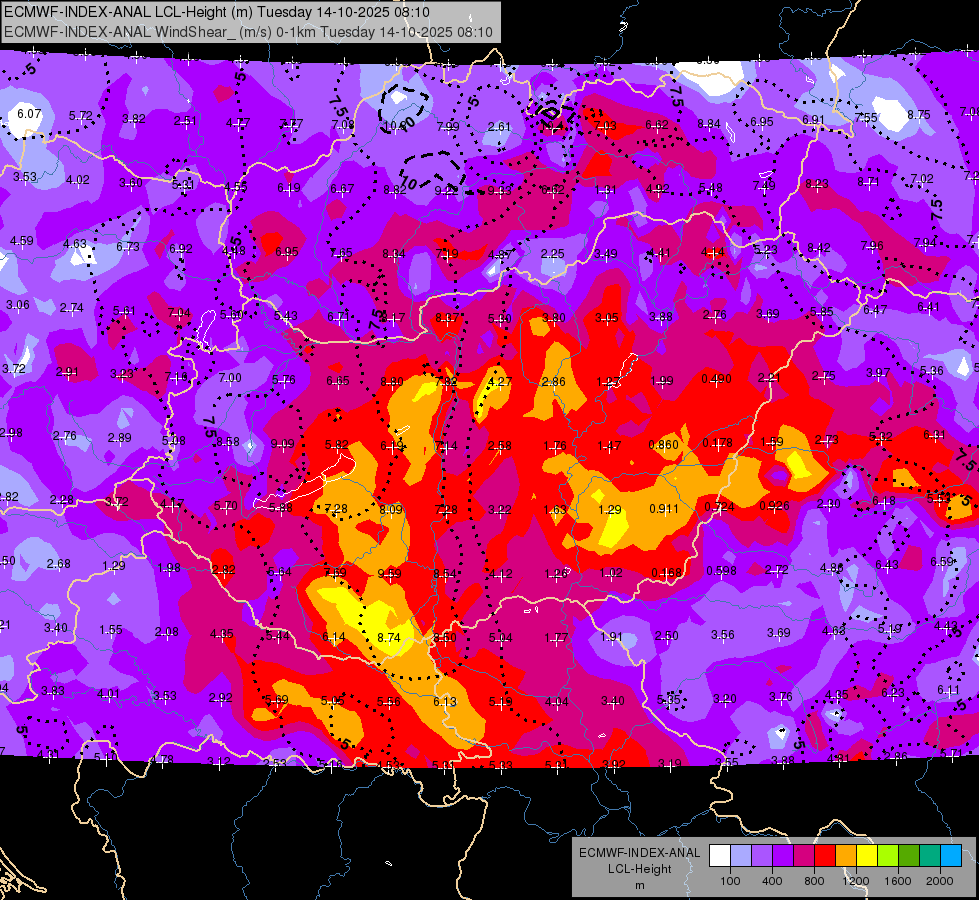Click the 800 tick label in the legend
This screenshot has height=900, width=979.
tap(814, 881)
